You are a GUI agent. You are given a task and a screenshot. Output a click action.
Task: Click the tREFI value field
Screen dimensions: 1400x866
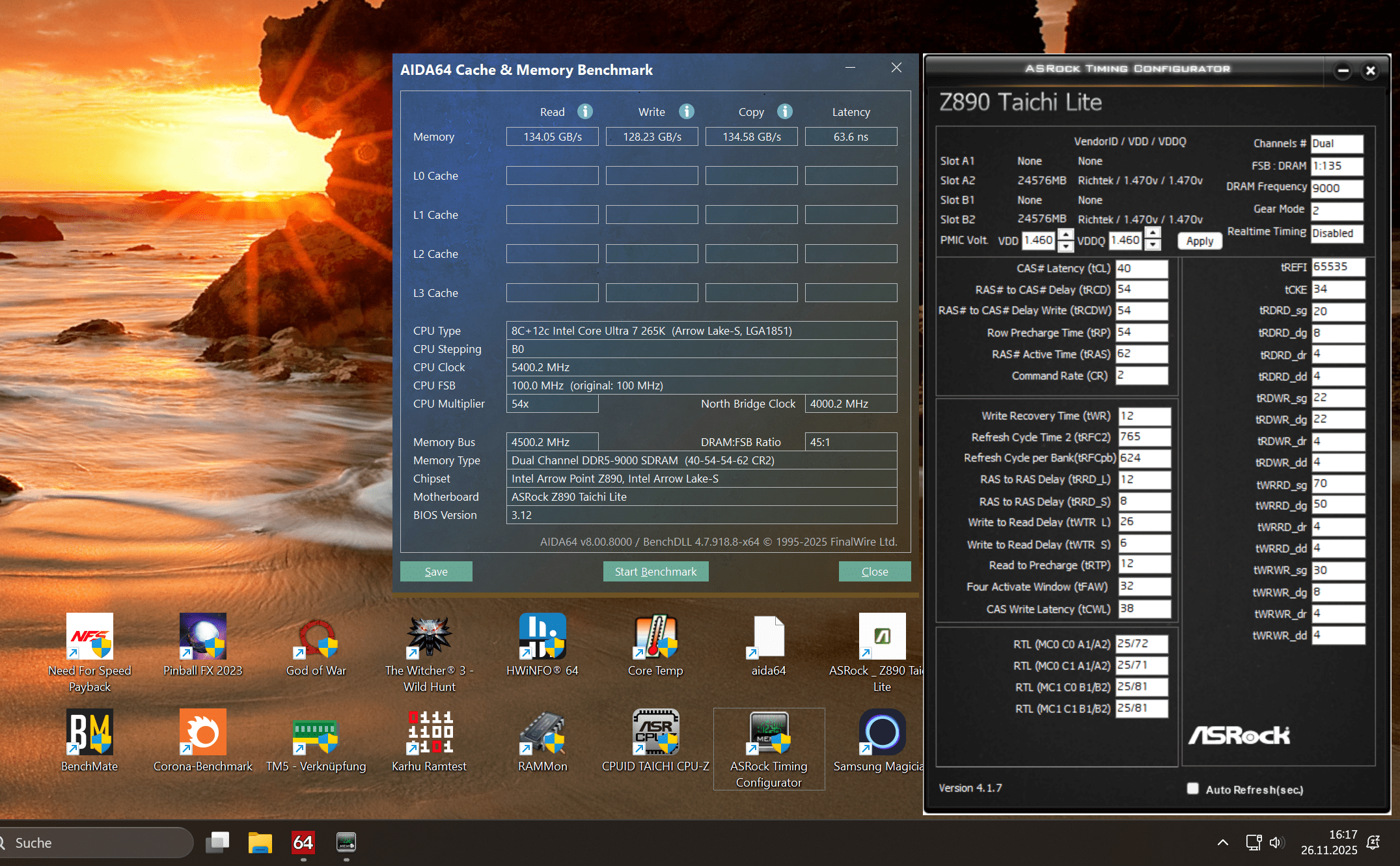(x=1337, y=267)
